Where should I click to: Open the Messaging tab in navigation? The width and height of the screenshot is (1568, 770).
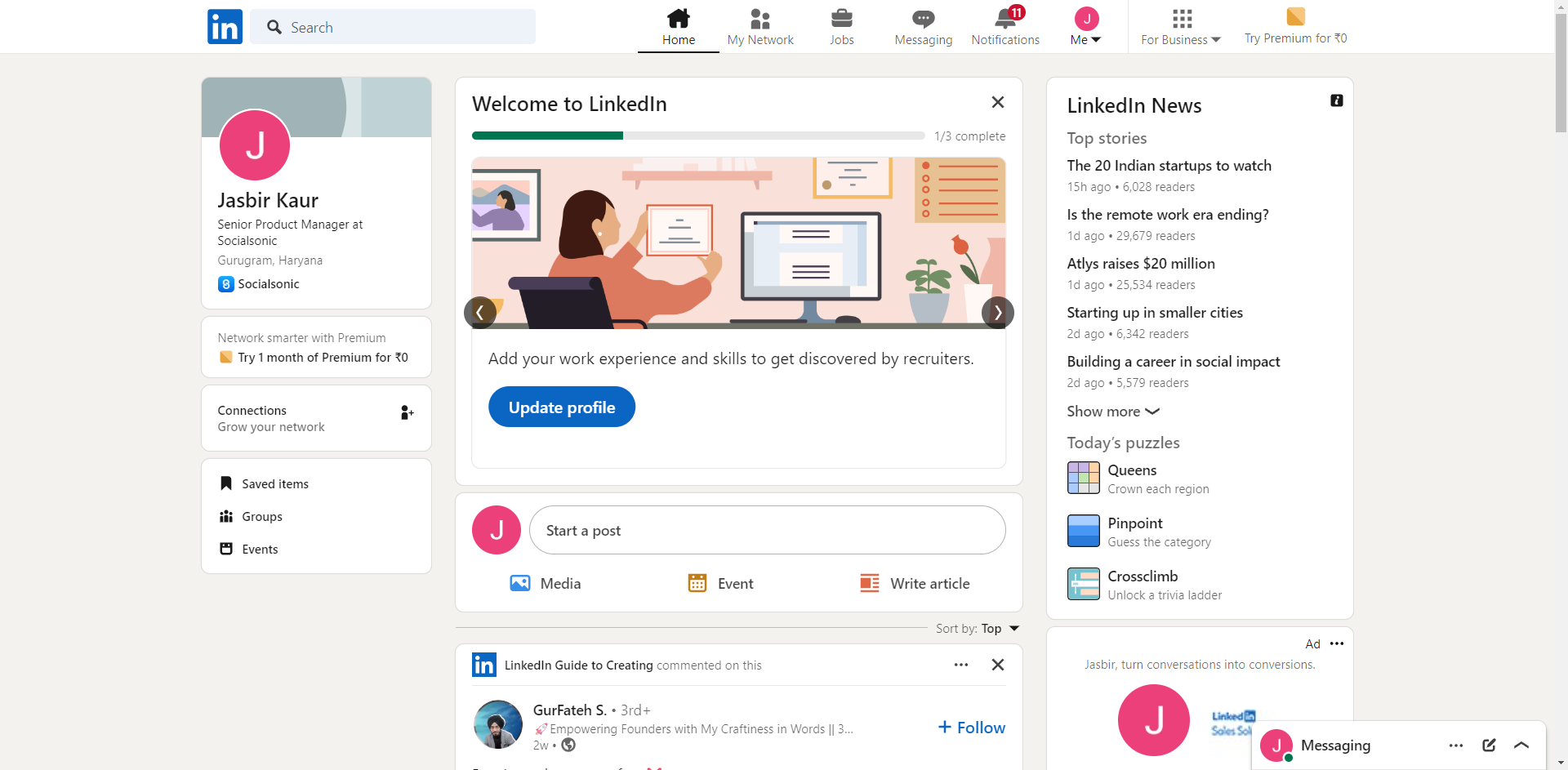(x=924, y=27)
